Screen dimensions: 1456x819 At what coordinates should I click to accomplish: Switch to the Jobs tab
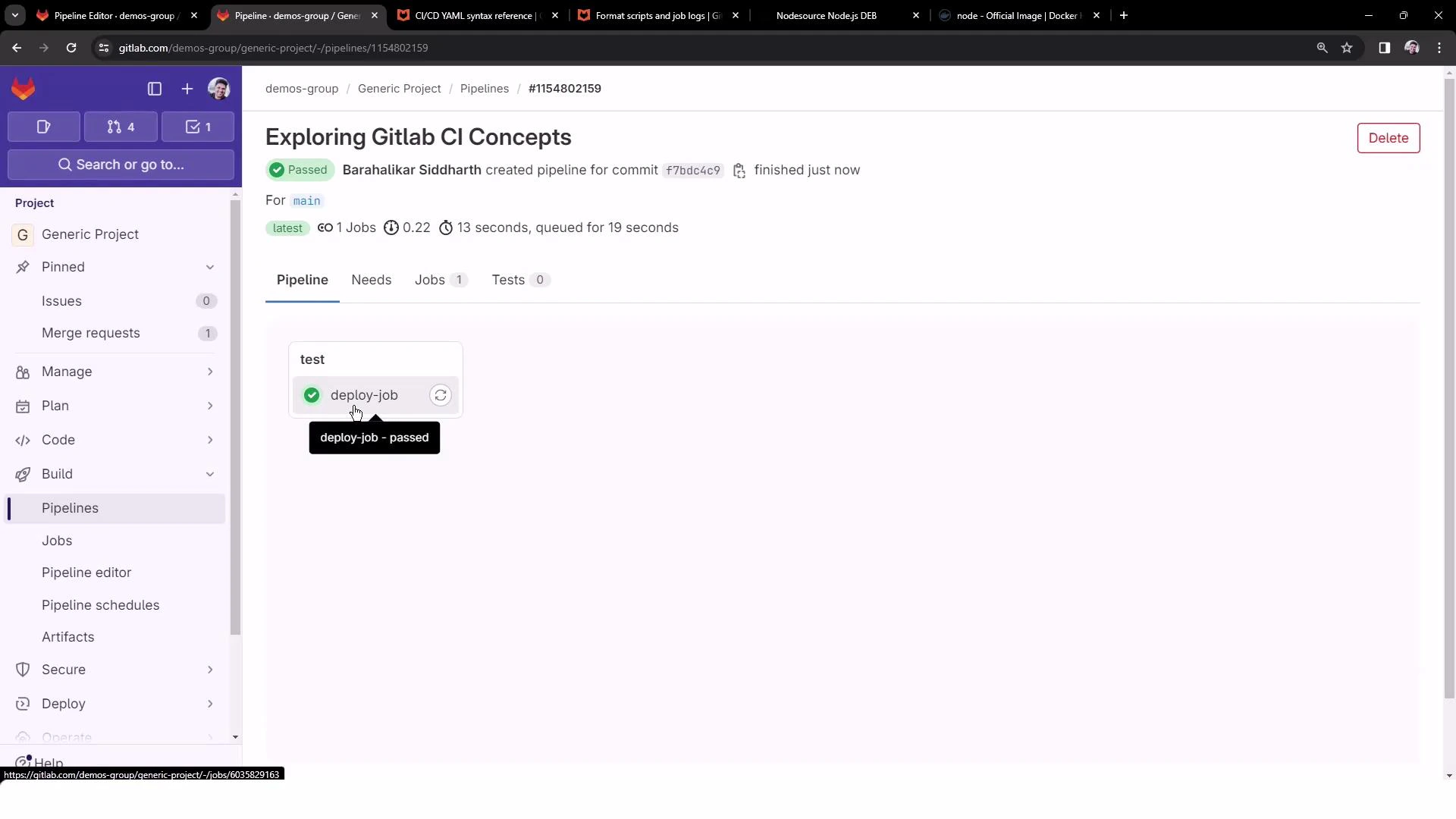click(441, 280)
